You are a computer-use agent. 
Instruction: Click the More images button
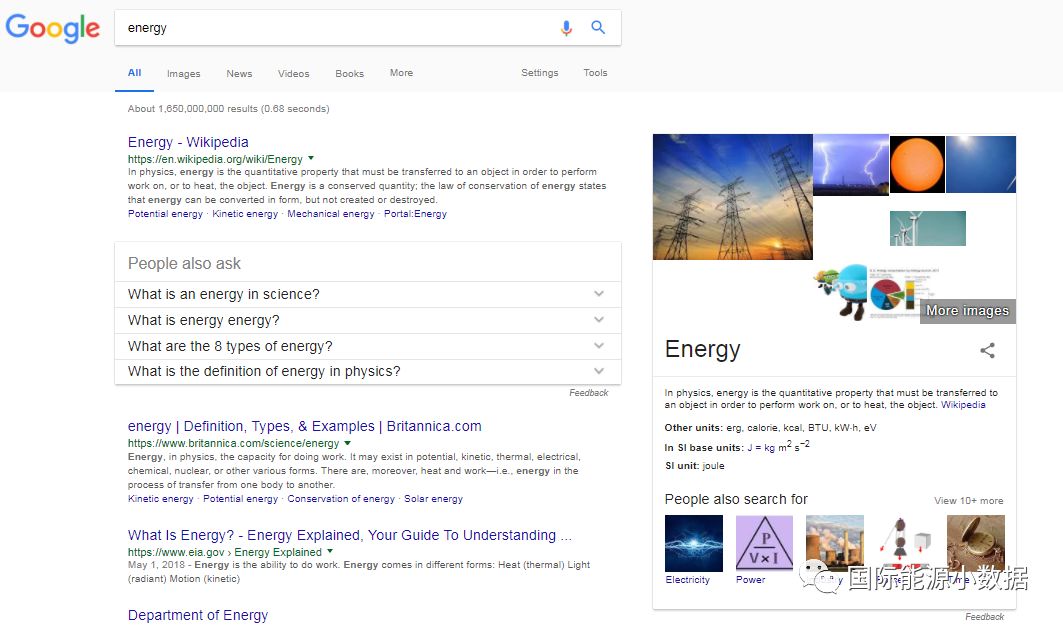pyautogui.click(x=967, y=311)
